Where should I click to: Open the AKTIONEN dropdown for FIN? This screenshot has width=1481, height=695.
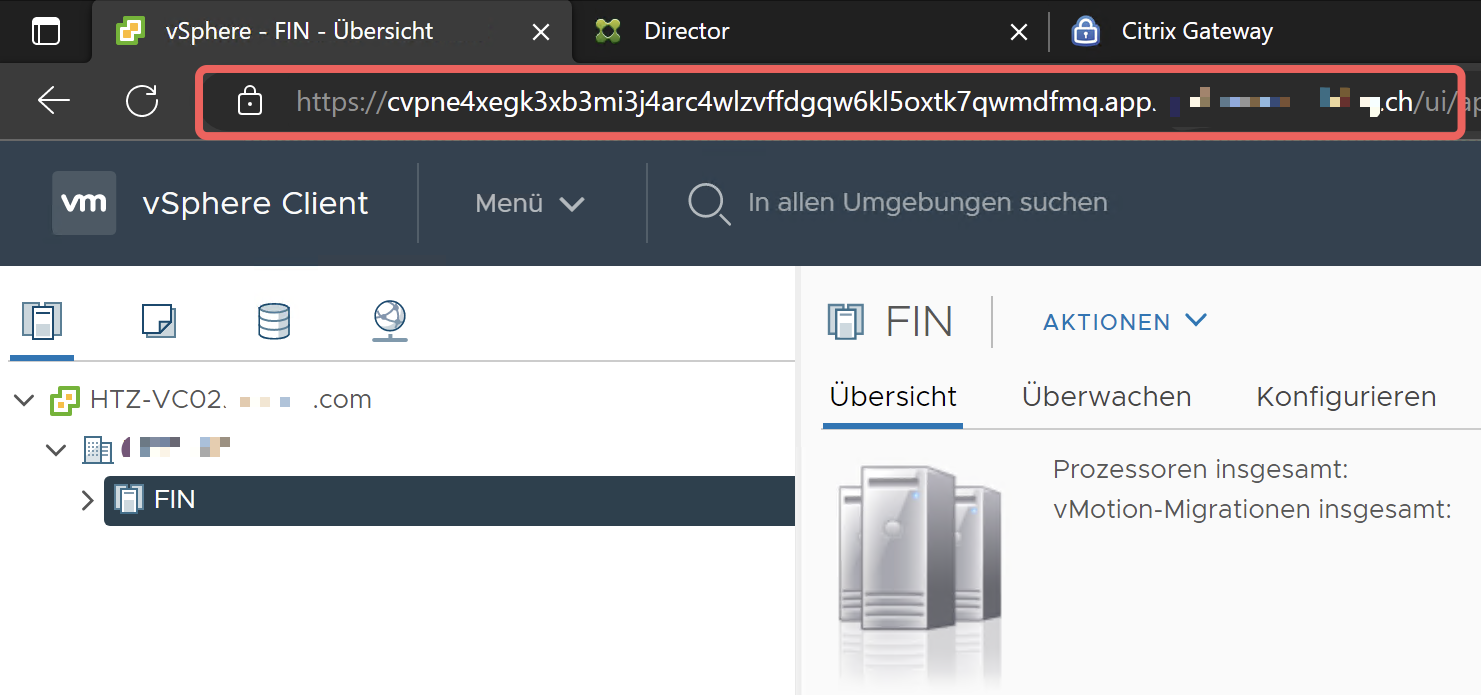(1124, 321)
